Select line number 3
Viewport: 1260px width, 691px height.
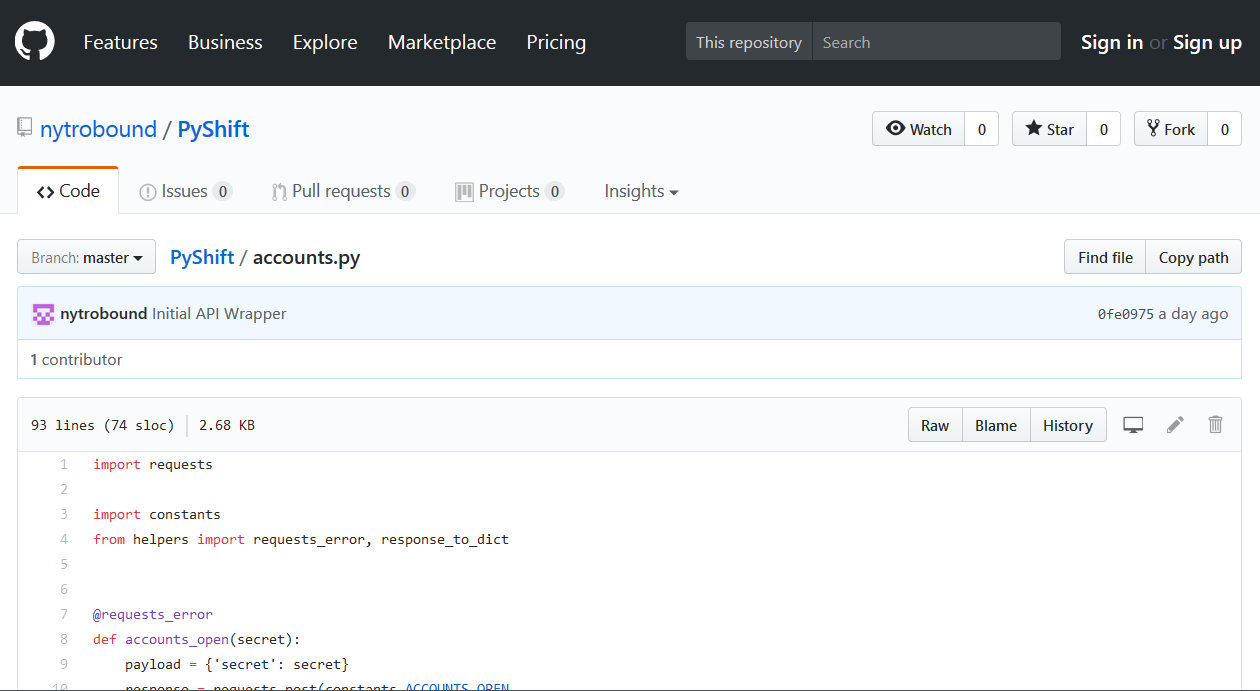(x=64, y=514)
